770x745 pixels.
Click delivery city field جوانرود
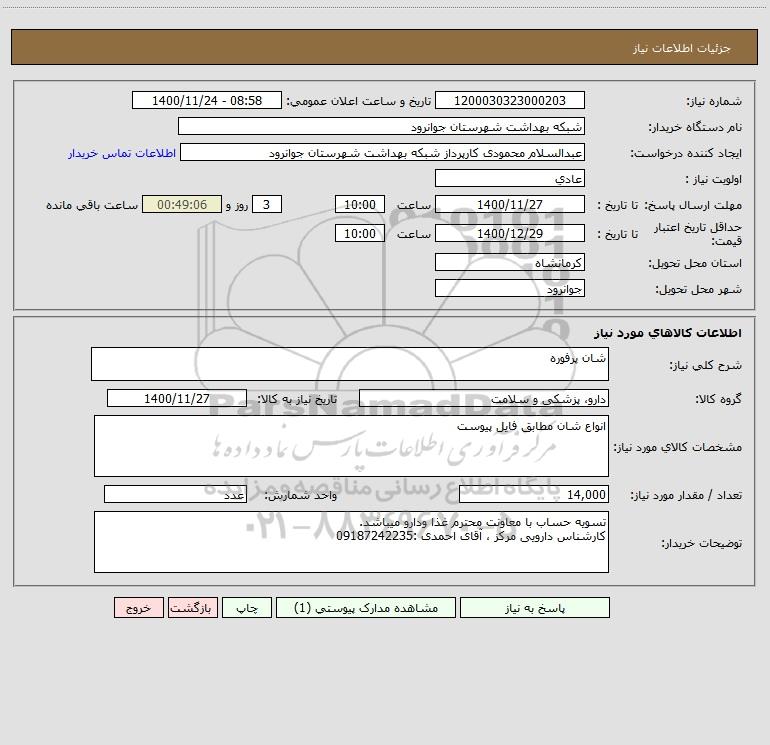[x=510, y=288]
